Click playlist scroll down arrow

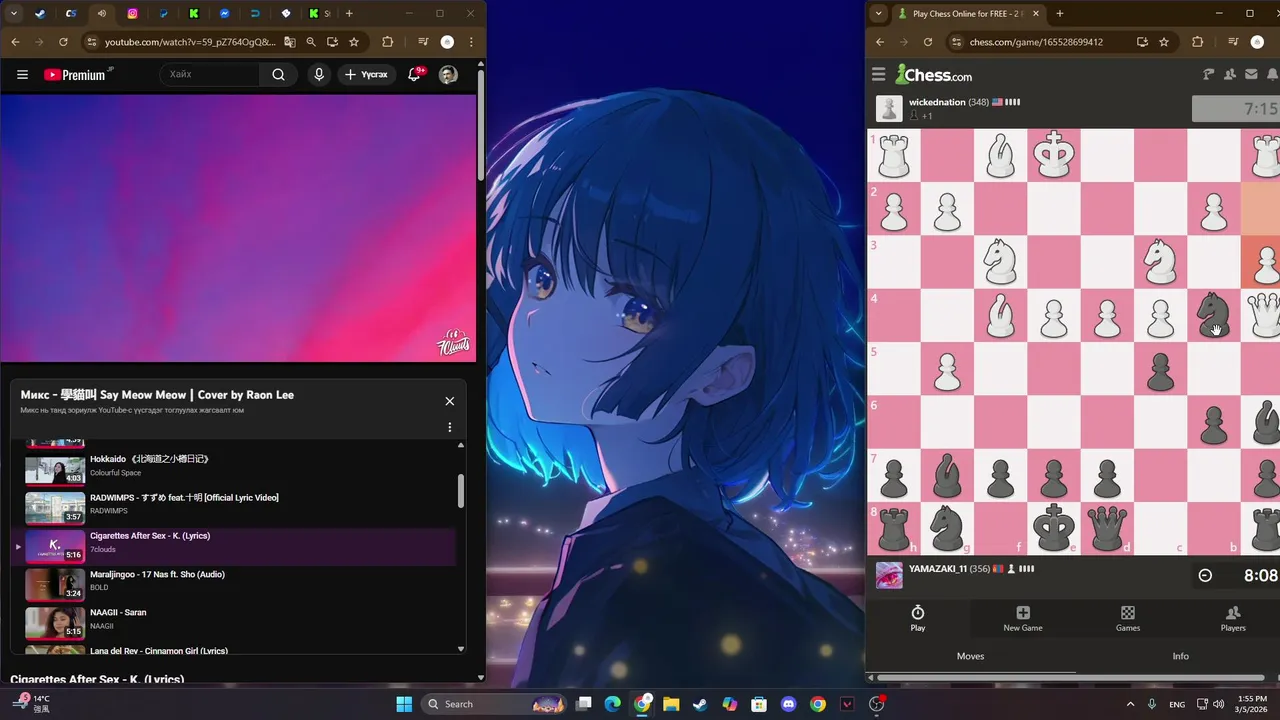461,649
